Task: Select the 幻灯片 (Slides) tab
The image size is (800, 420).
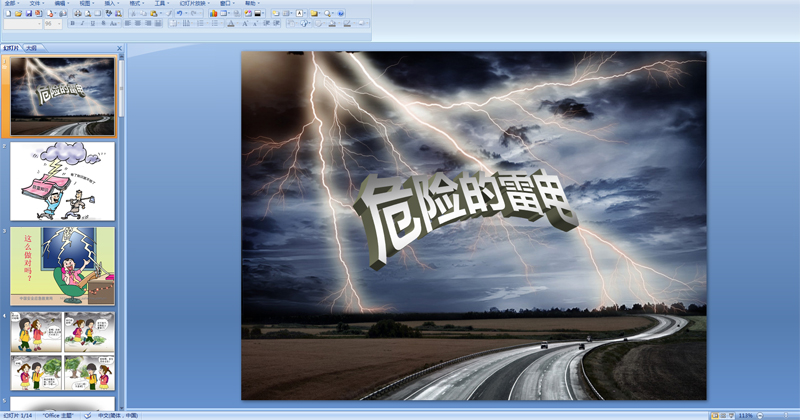Action: coord(11,48)
